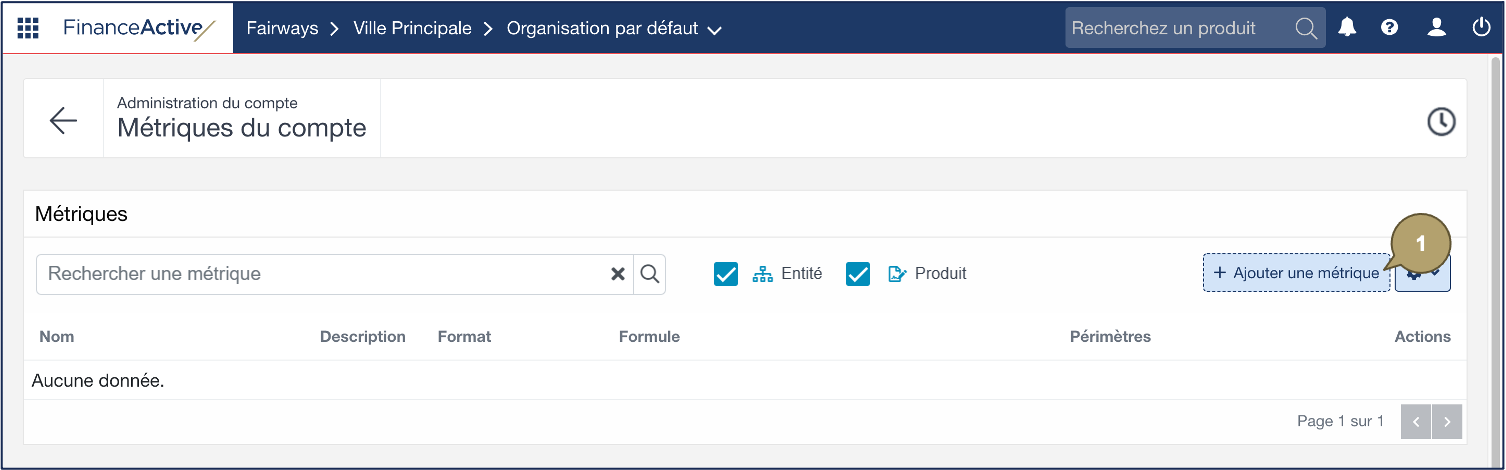Open the help question mark icon
This screenshot has height=470, width=1506.
point(1389,28)
